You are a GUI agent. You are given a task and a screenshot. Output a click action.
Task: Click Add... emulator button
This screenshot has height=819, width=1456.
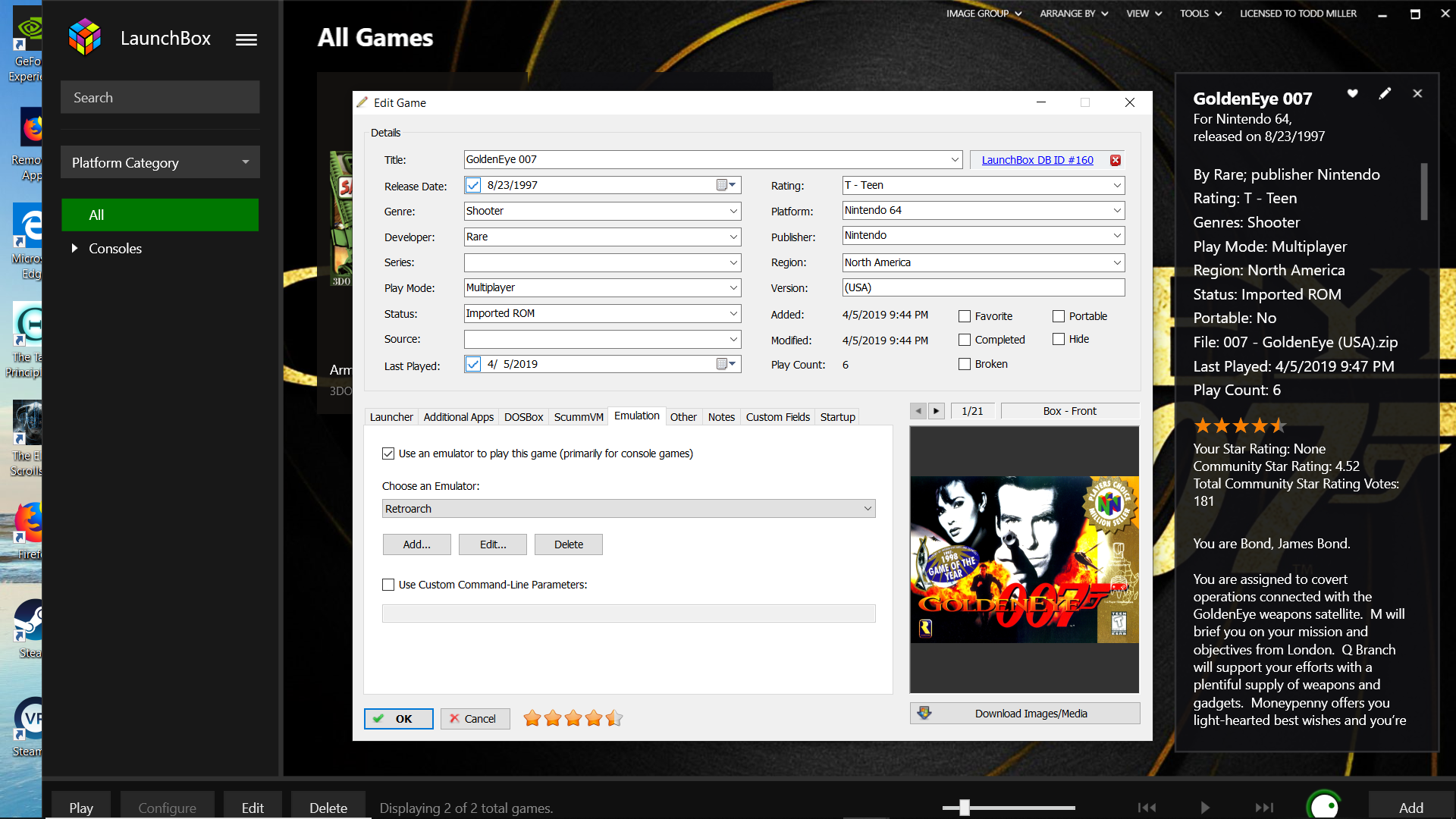[x=416, y=544]
